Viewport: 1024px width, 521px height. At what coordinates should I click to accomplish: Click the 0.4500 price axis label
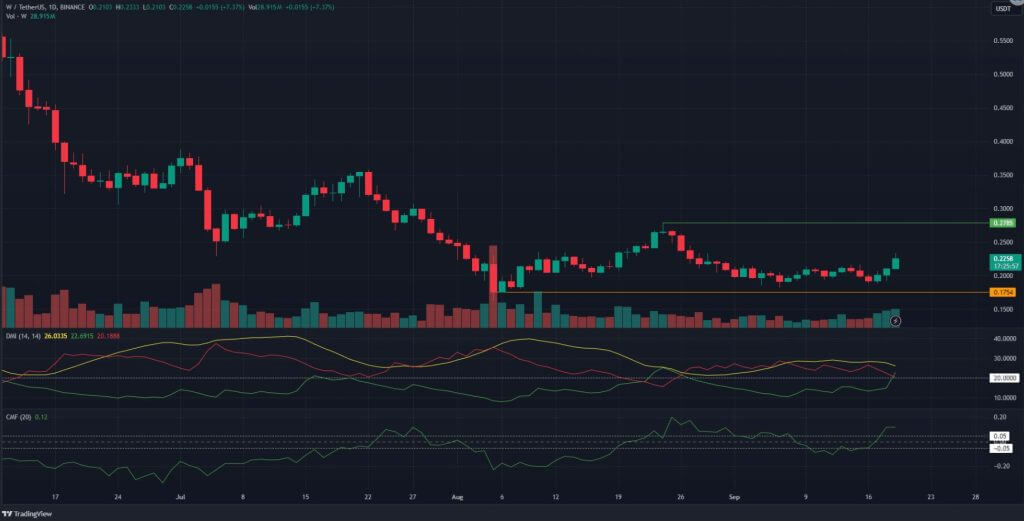tap(1003, 108)
